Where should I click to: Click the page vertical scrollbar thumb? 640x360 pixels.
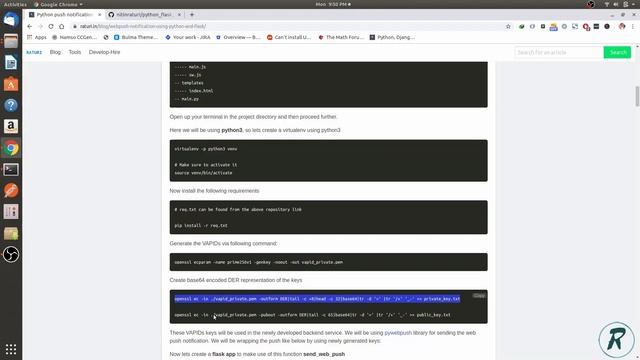[637, 96]
